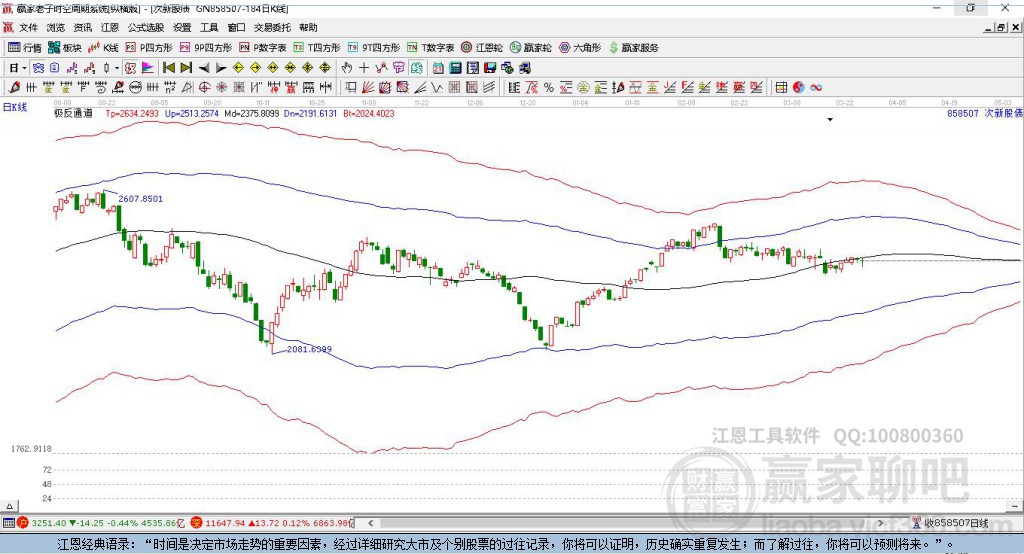Open the 行情 market quotes view
The width and height of the screenshot is (1024, 554).
[24, 48]
